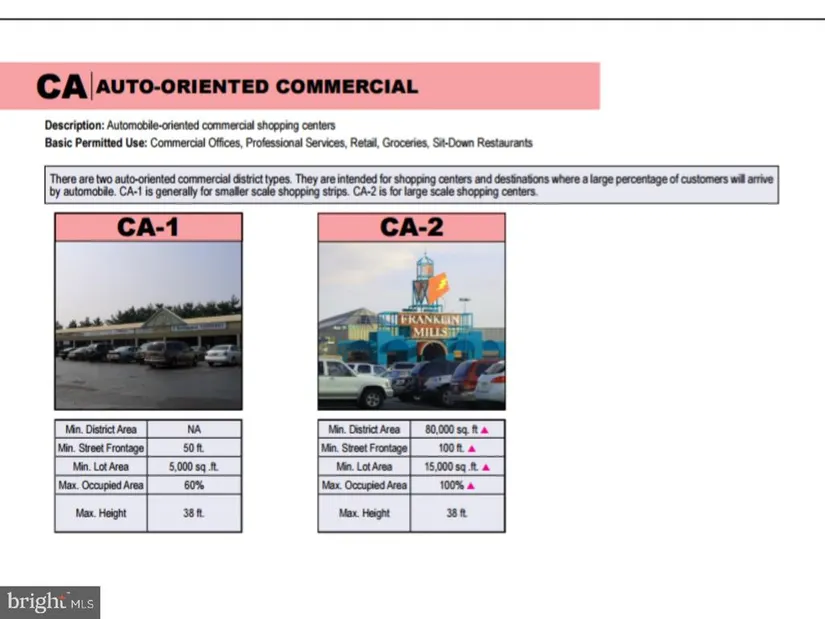Viewport: 825px width, 619px height.
Task: Select CA-2 Max. Height 38 ft. cell
Action: pyautogui.click(x=457, y=513)
